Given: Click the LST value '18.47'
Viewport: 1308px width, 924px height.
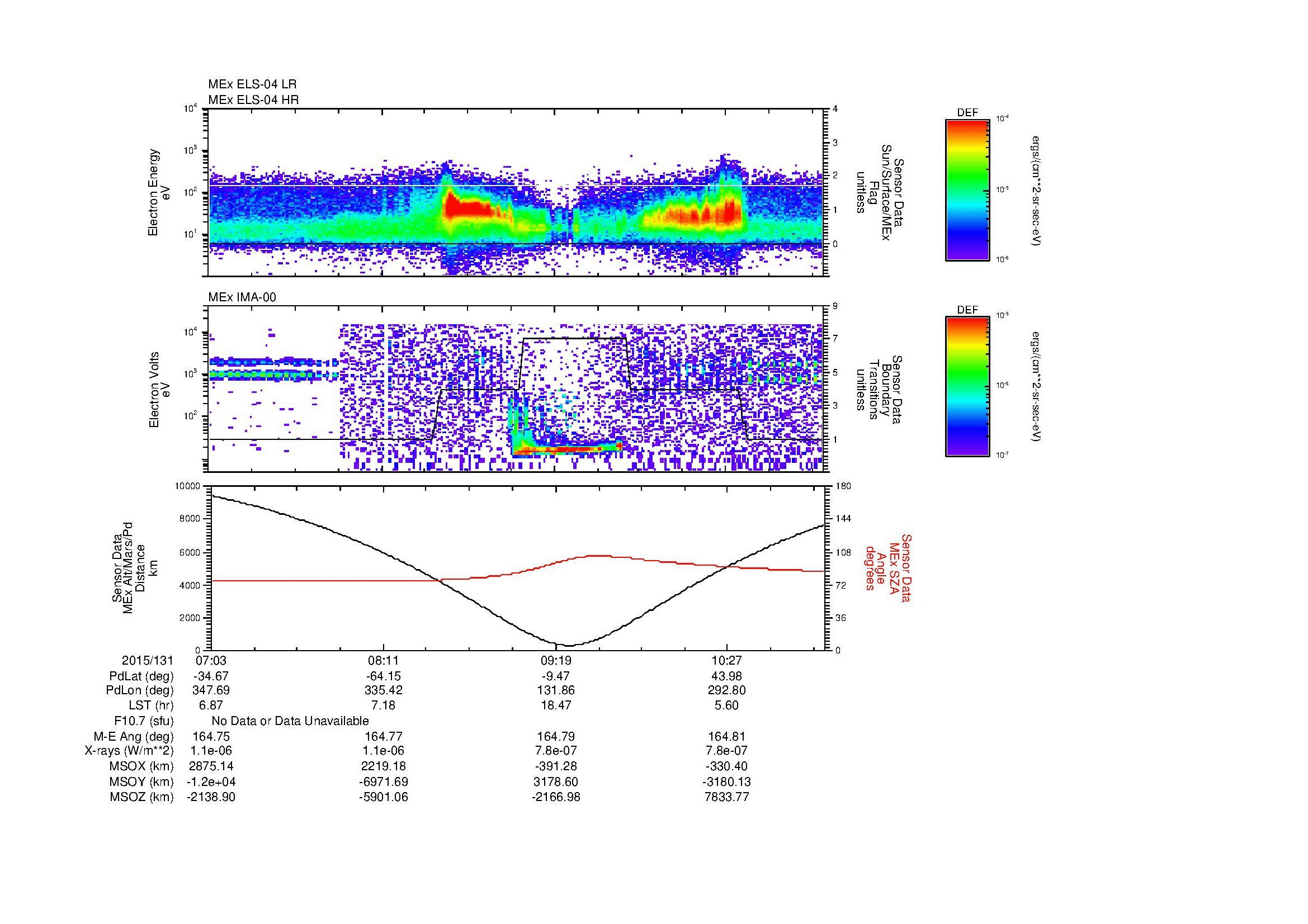Looking at the screenshot, I should pos(555,706).
